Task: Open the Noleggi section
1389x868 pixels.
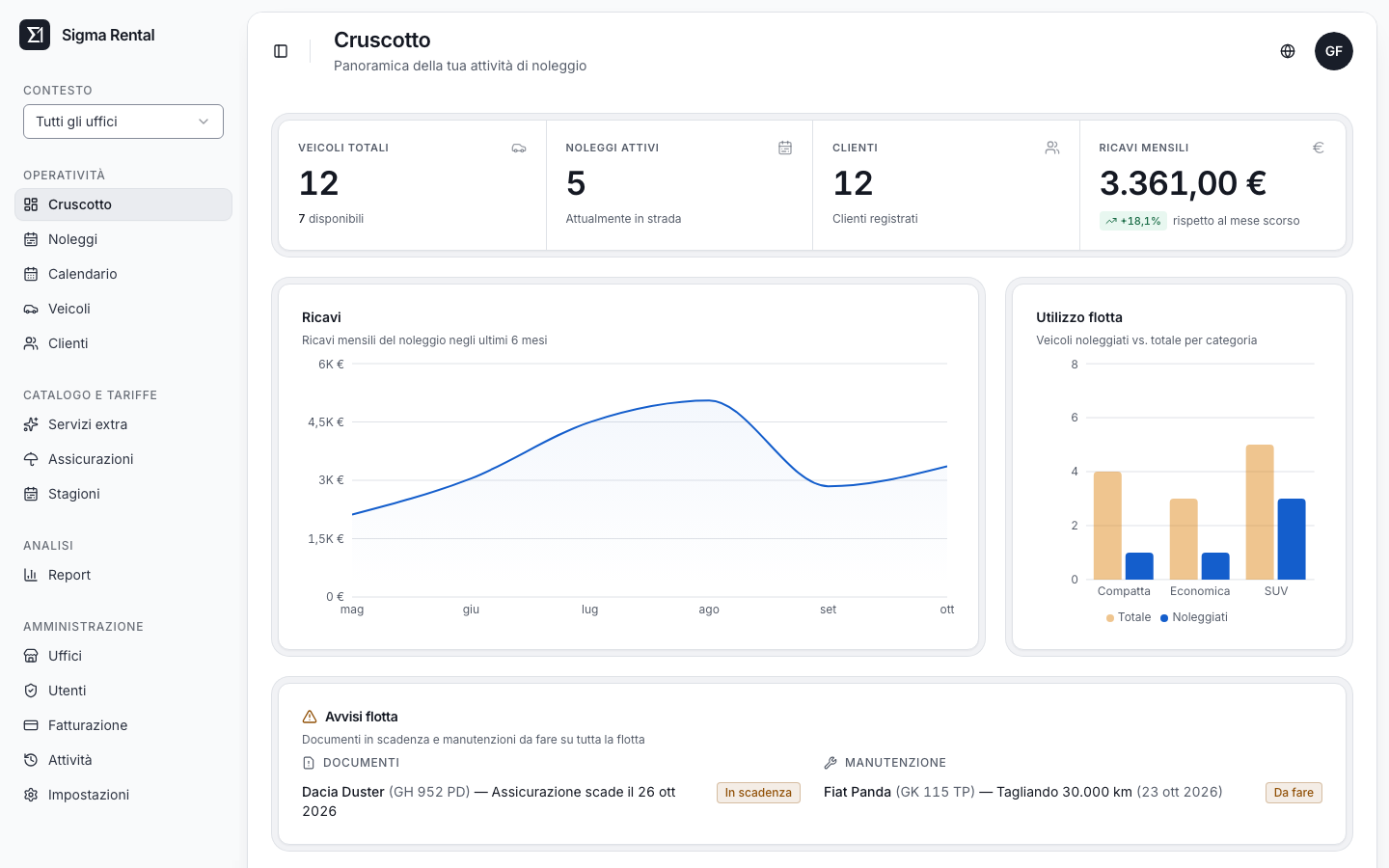Action: (123, 239)
